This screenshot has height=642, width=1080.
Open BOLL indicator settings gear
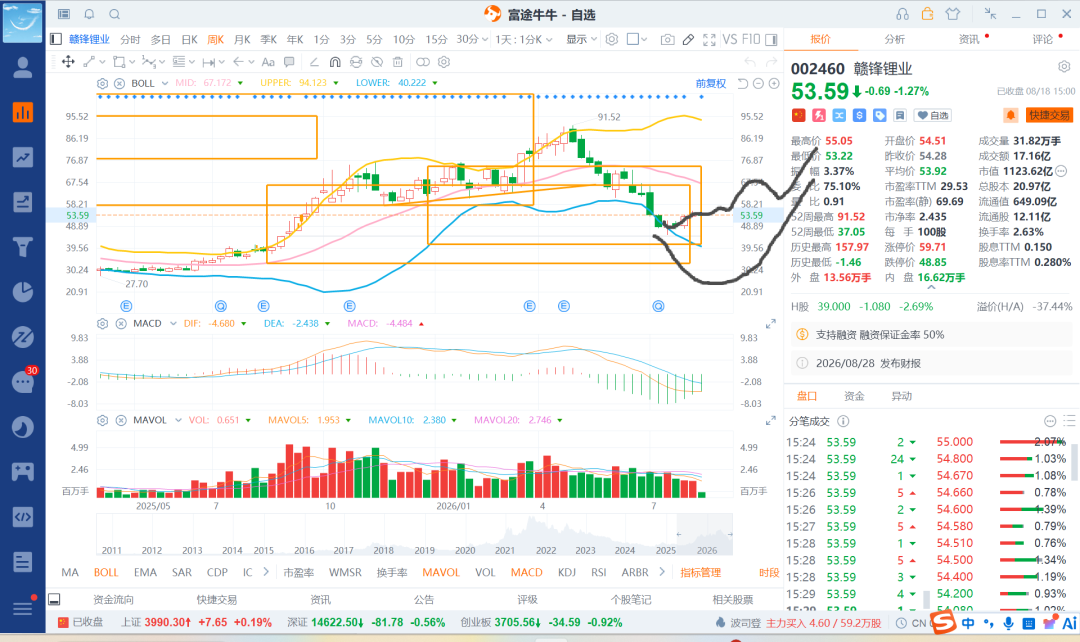(103, 83)
